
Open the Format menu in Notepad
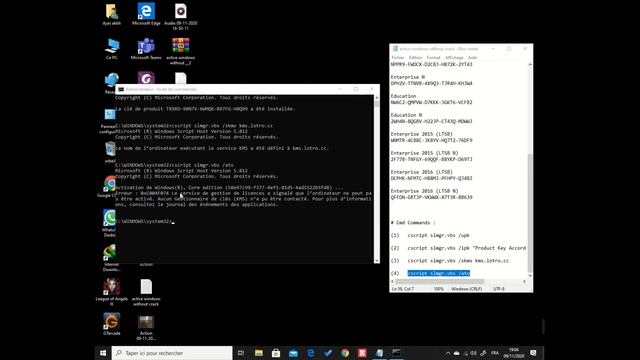[433, 58]
